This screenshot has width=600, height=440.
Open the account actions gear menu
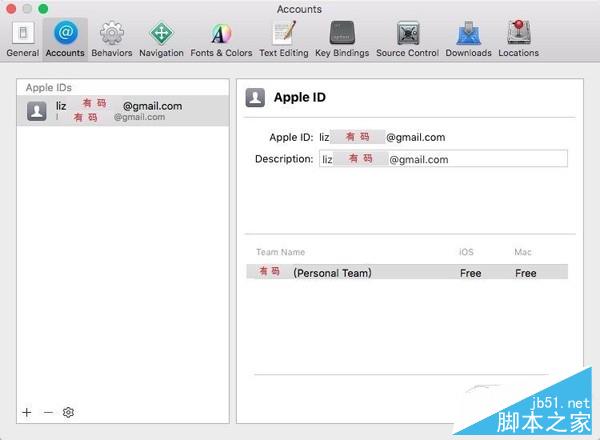click(x=68, y=412)
